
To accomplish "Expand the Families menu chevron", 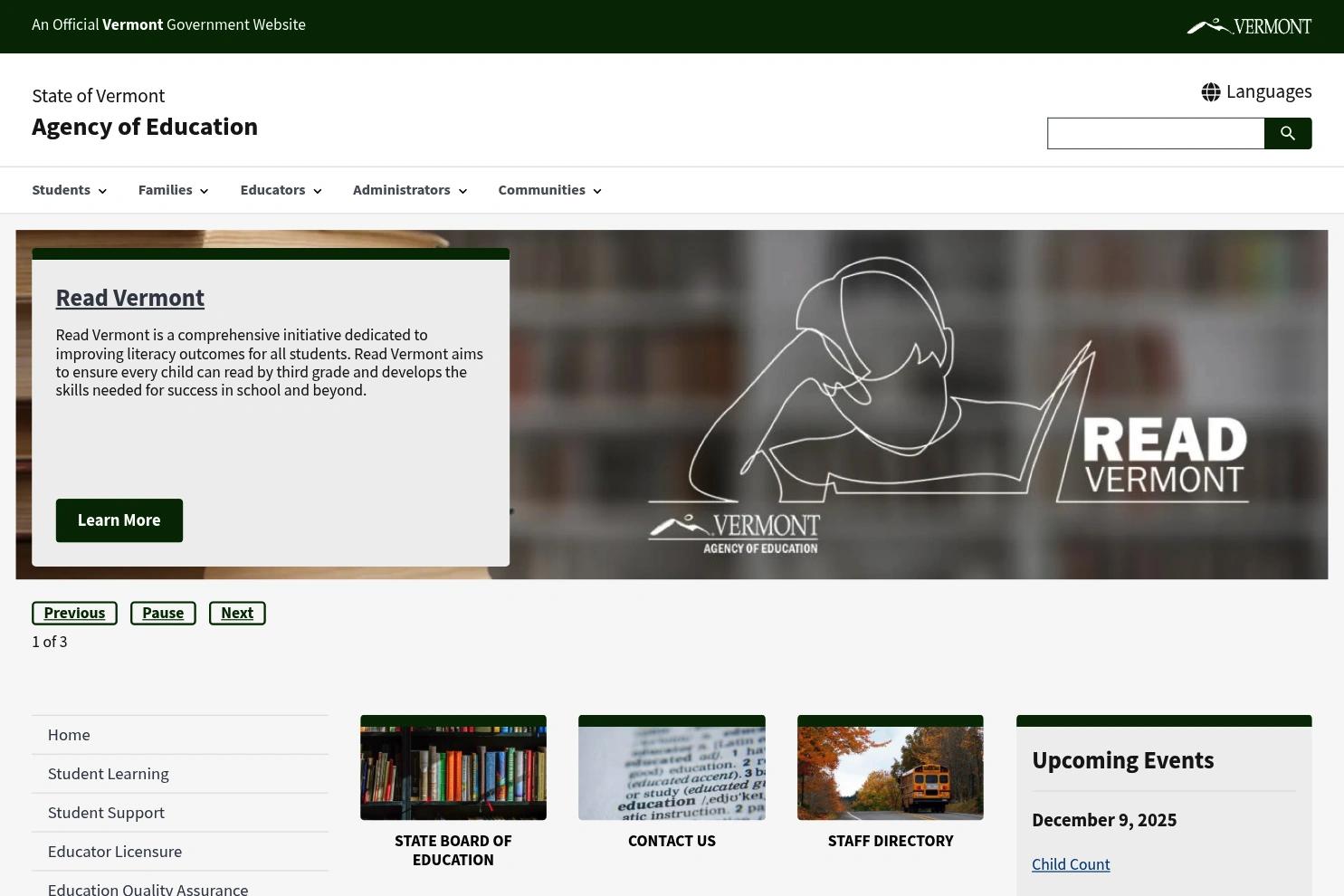I will click(204, 191).
